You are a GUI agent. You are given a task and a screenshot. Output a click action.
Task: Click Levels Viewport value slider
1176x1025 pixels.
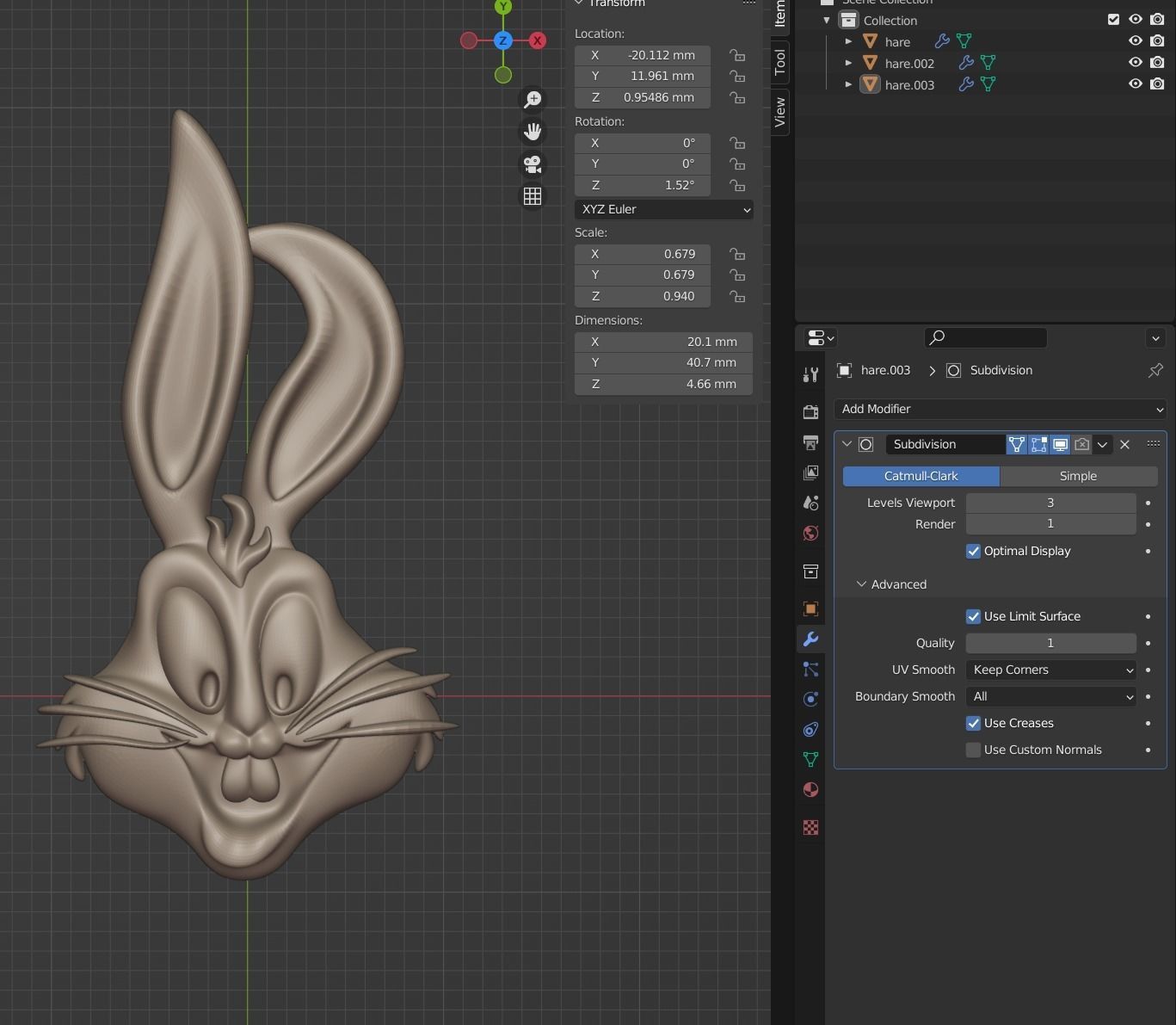point(1050,503)
